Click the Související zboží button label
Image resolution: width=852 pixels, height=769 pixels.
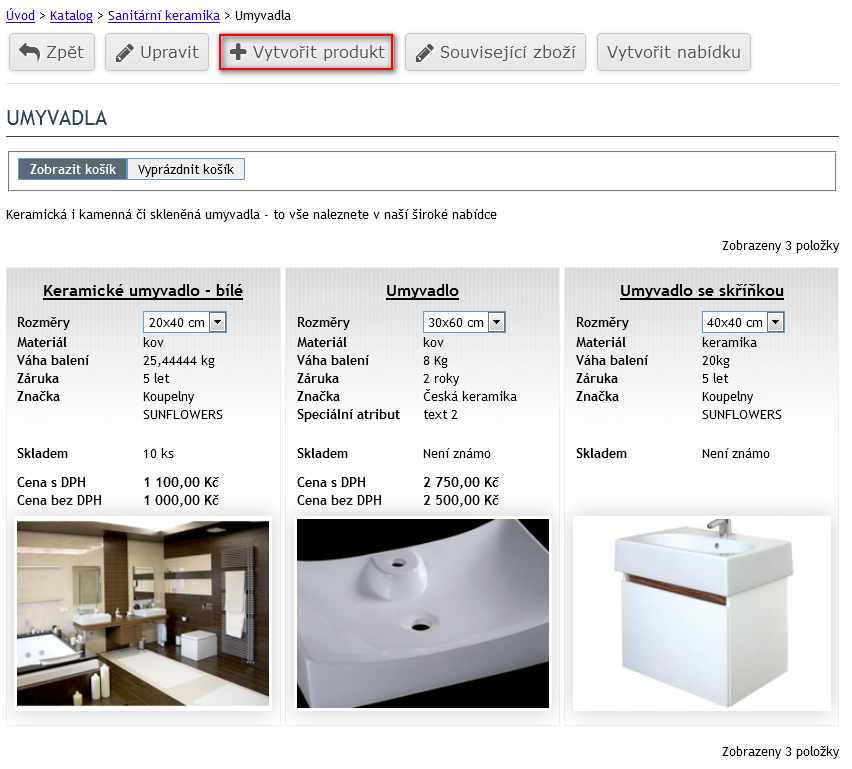(x=507, y=52)
